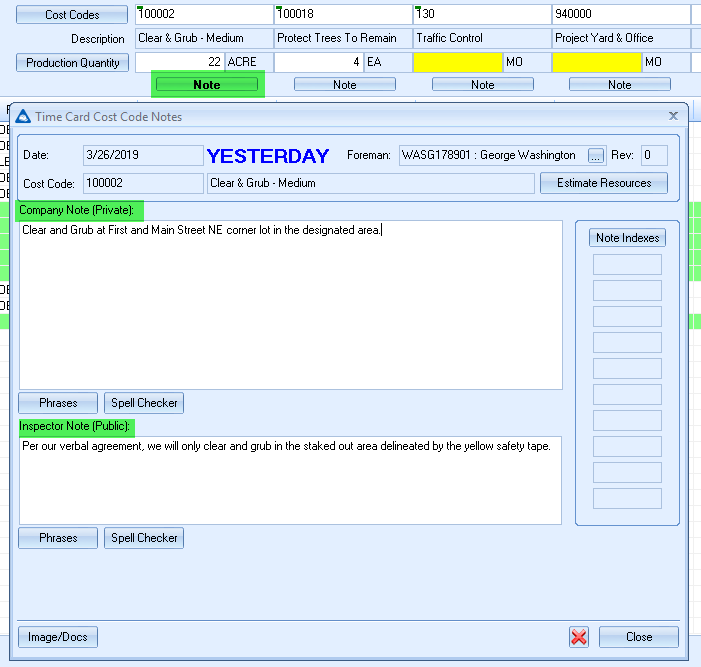This screenshot has height=667, width=701.
Task: Click the Cost Codes button
Action: [x=72, y=15]
